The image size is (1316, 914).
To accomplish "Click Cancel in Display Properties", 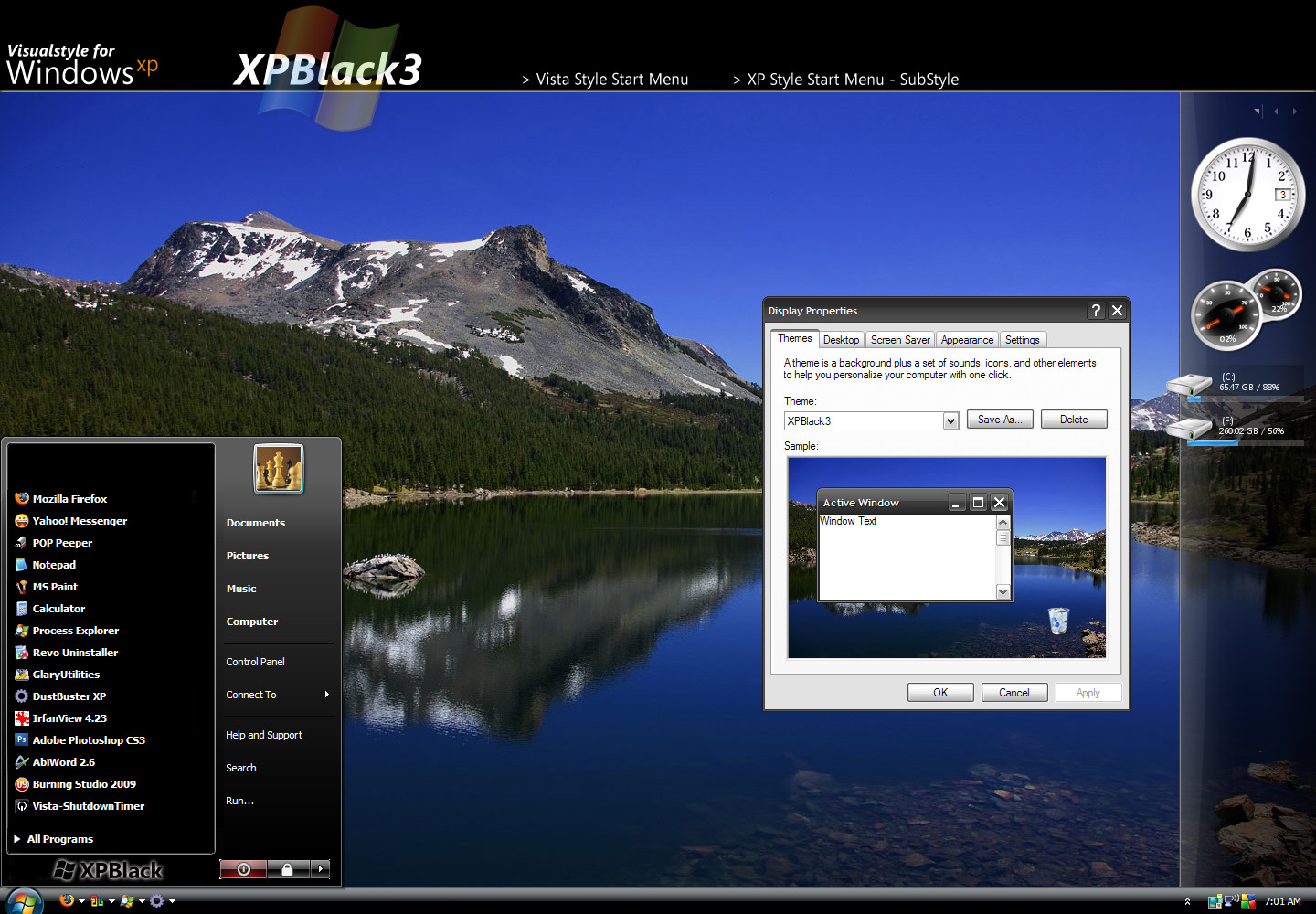I will [x=1014, y=693].
